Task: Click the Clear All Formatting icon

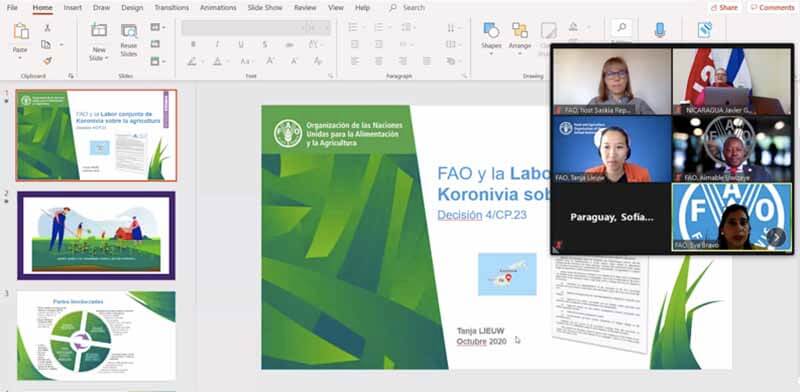Action: click(x=318, y=61)
